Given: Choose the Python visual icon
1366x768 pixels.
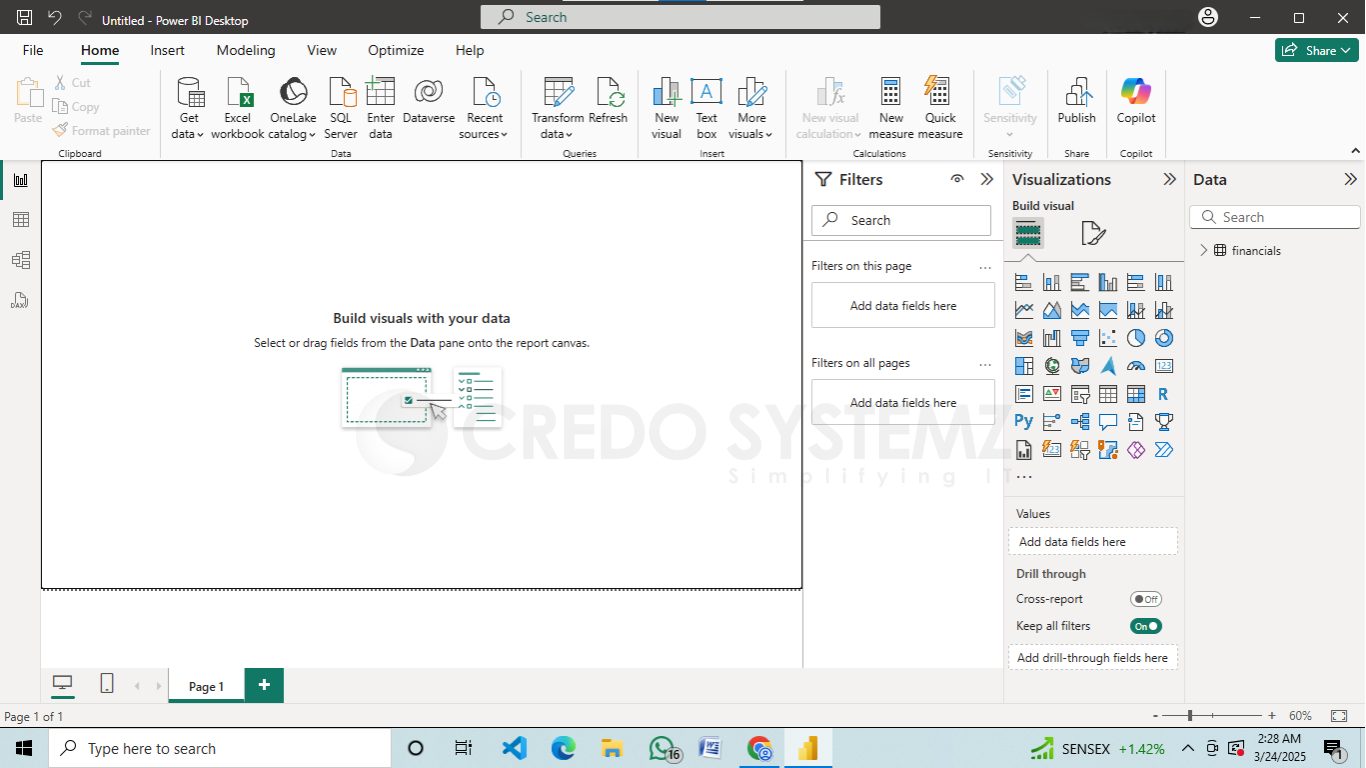Looking at the screenshot, I should click(1024, 422).
